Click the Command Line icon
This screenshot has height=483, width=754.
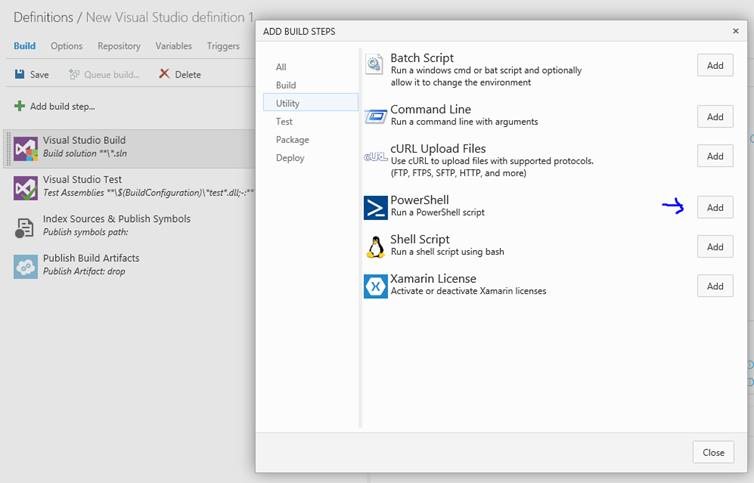[376, 116]
